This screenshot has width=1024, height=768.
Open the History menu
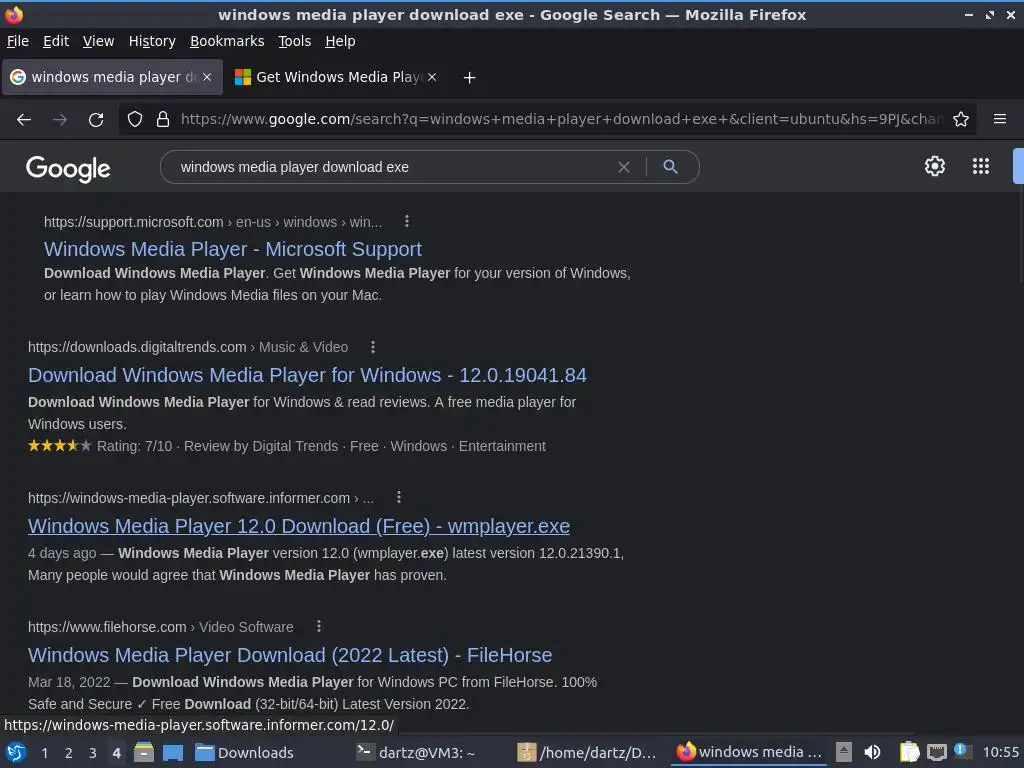tap(152, 41)
